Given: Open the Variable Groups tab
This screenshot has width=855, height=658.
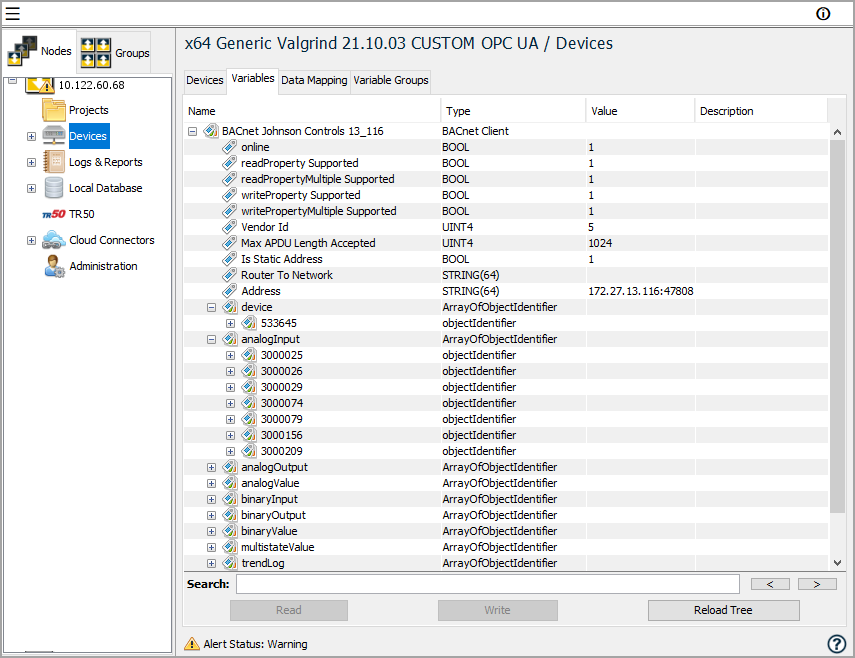Looking at the screenshot, I should point(390,80).
